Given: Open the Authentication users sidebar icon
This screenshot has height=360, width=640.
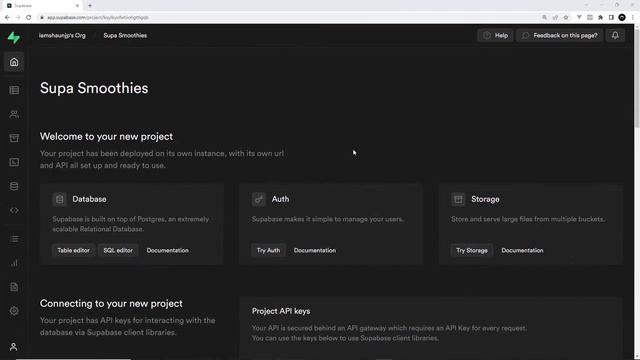Looking at the screenshot, I should [x=14, y=114].
